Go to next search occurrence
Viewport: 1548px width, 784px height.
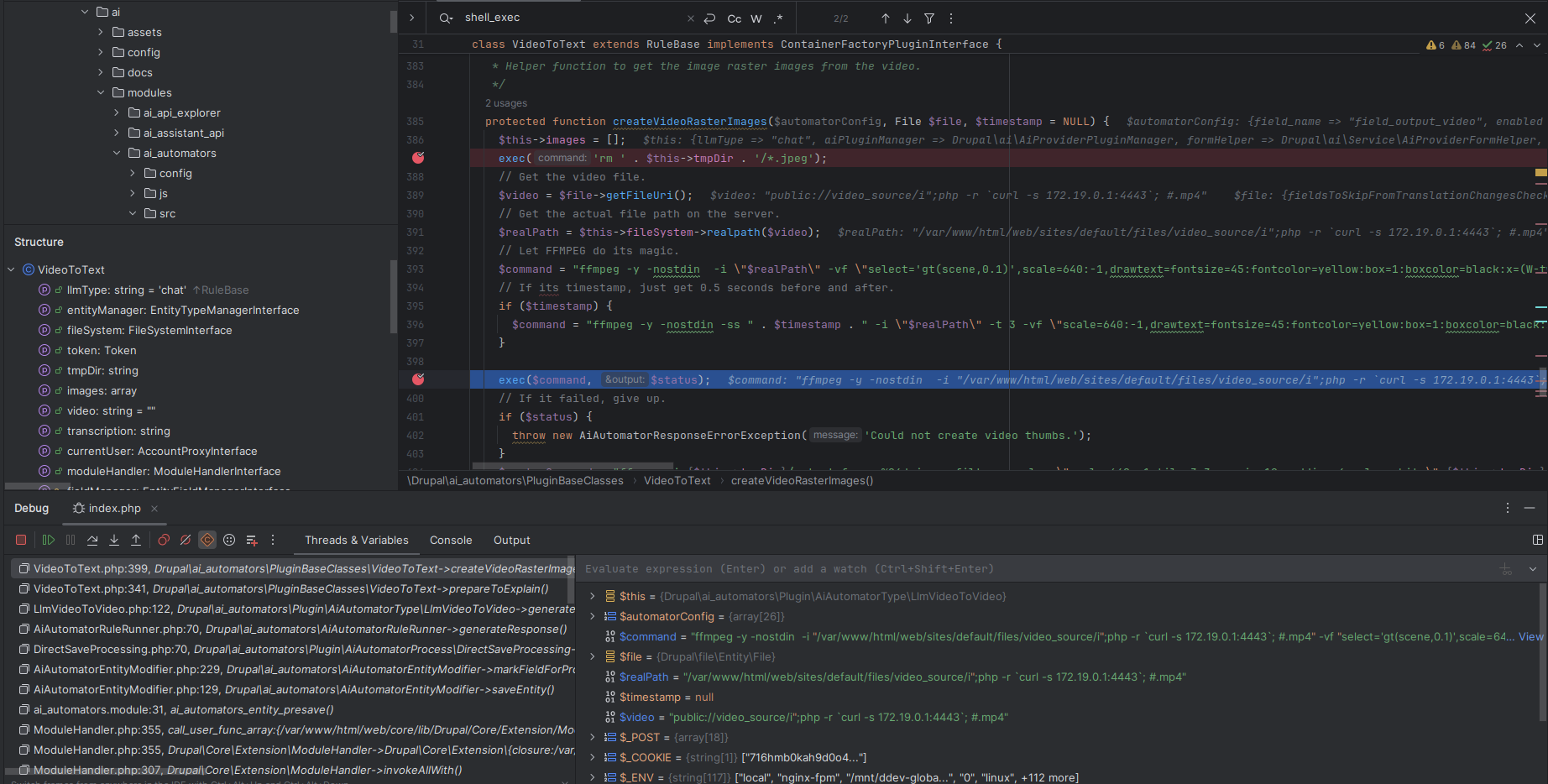907,18
